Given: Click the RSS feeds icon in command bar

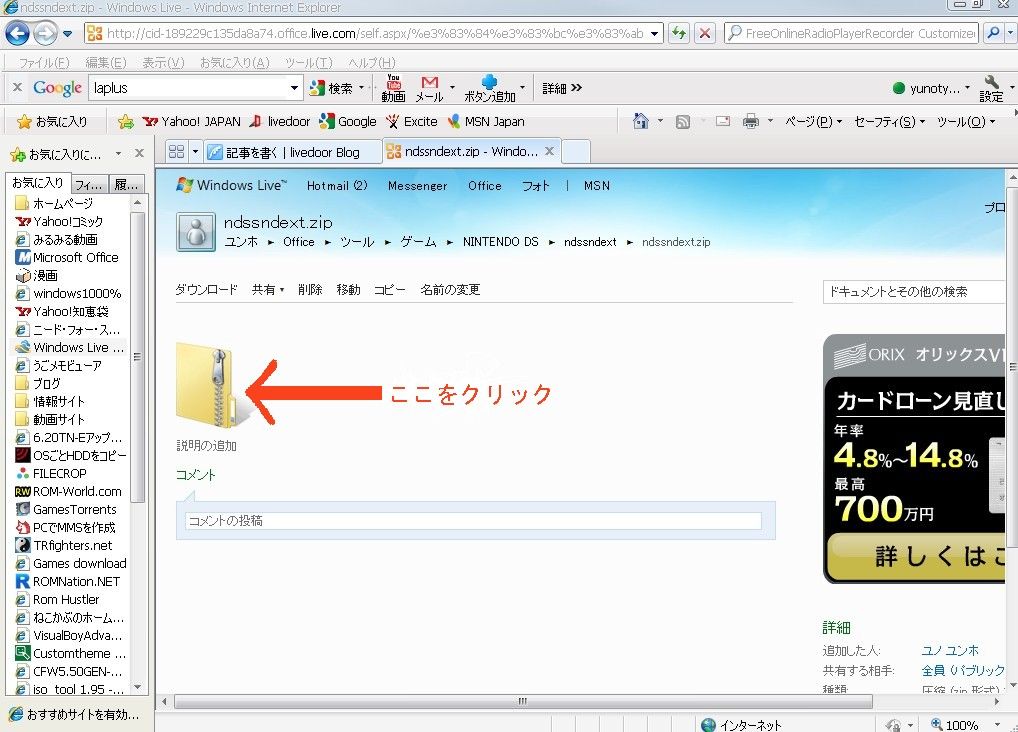Looking at the screenshot, I should click(x=683, y=121).
